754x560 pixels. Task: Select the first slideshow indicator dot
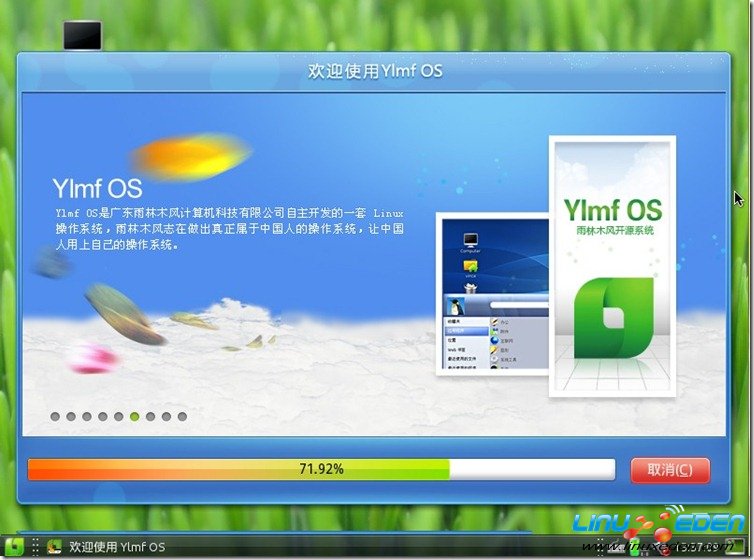coord(55,416)
